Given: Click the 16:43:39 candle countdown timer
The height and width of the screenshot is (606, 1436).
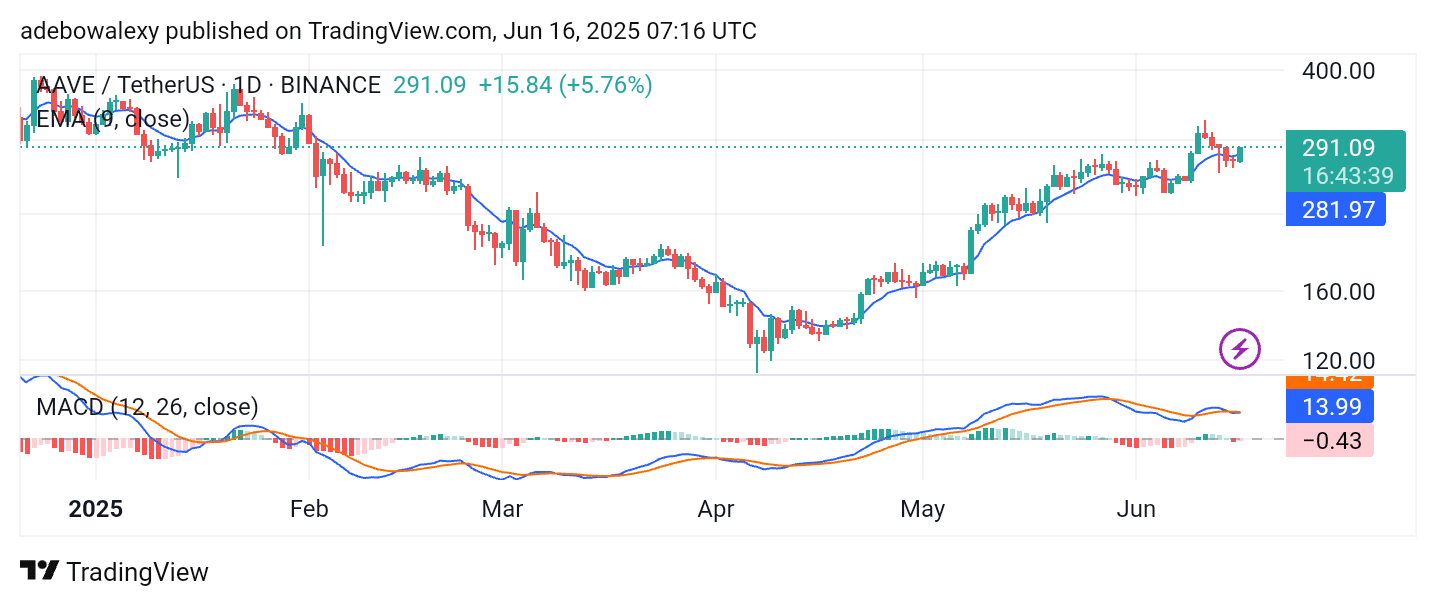Looking at the screenshot, I should click(1346, 175).
